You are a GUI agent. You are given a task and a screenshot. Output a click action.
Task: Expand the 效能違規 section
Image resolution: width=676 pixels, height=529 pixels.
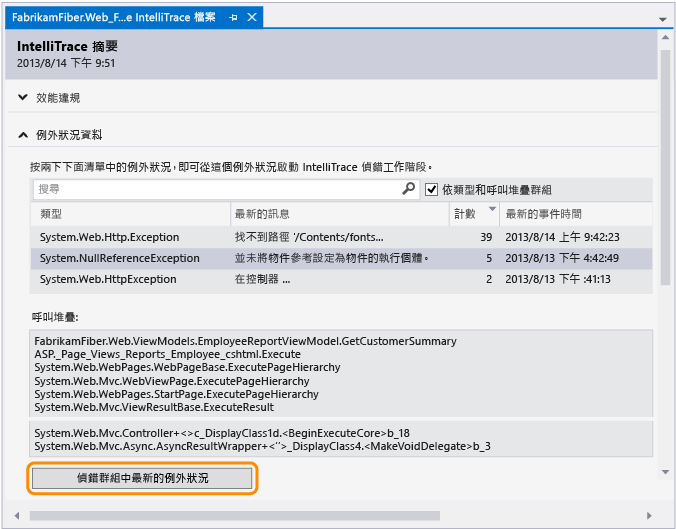(x=23, y=97)
